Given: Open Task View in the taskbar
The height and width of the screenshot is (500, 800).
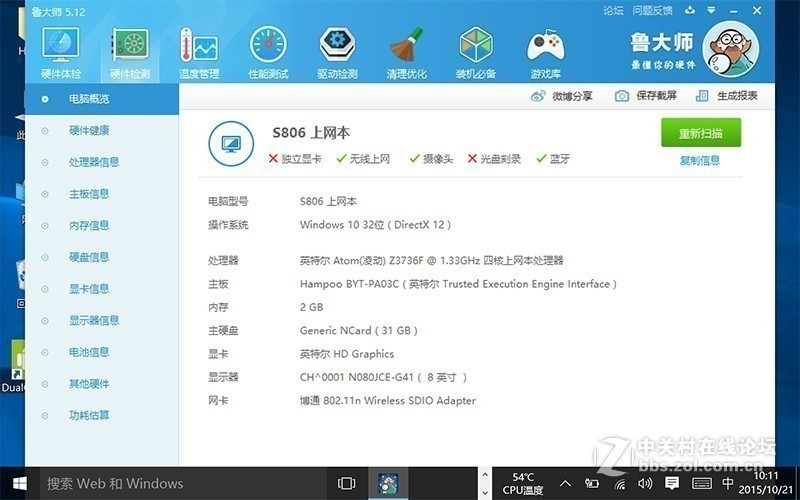Looking at the screenshot, I should [346, 483].
